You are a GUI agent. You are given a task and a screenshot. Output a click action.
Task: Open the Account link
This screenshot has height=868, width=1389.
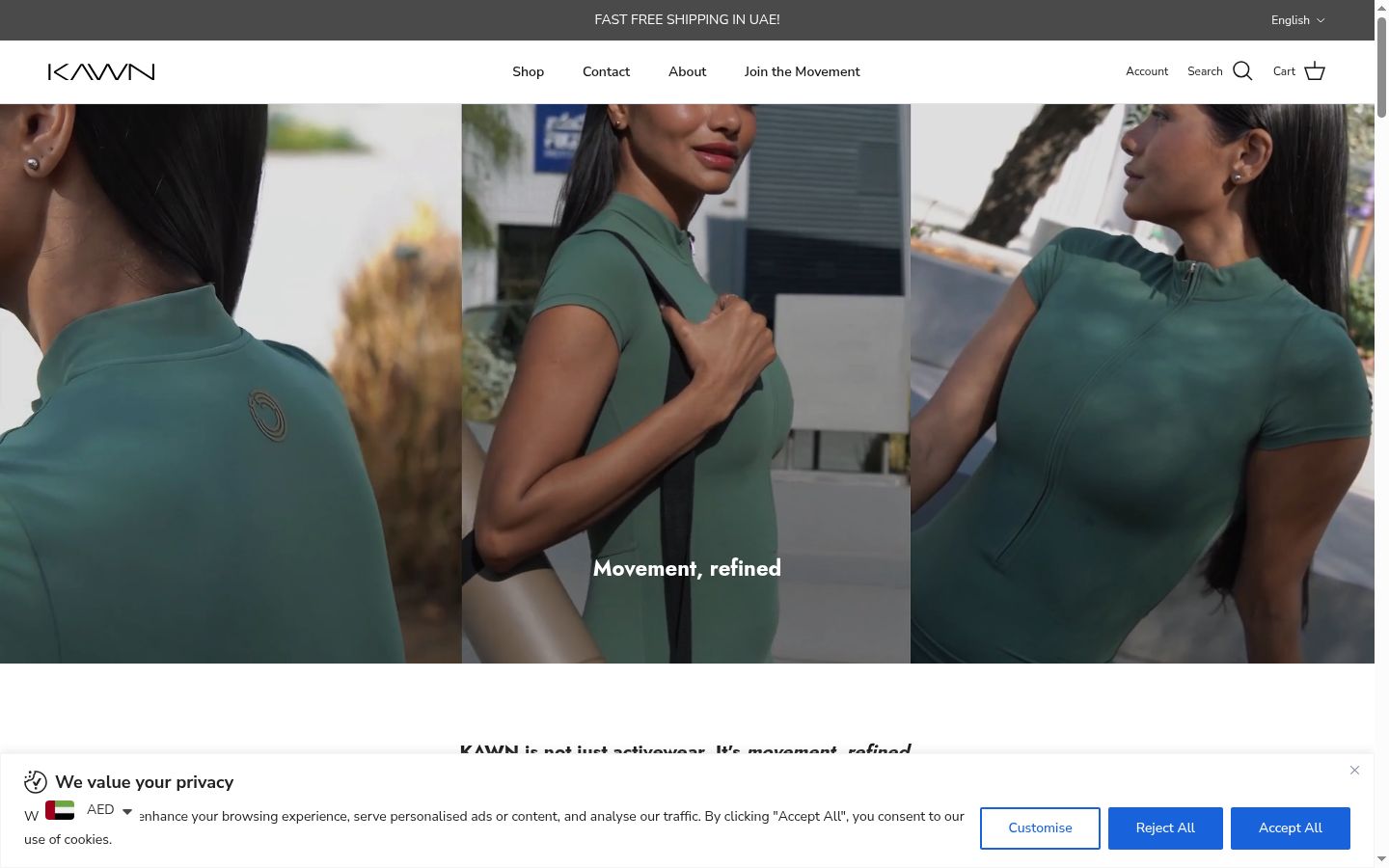pos(1147,71)
